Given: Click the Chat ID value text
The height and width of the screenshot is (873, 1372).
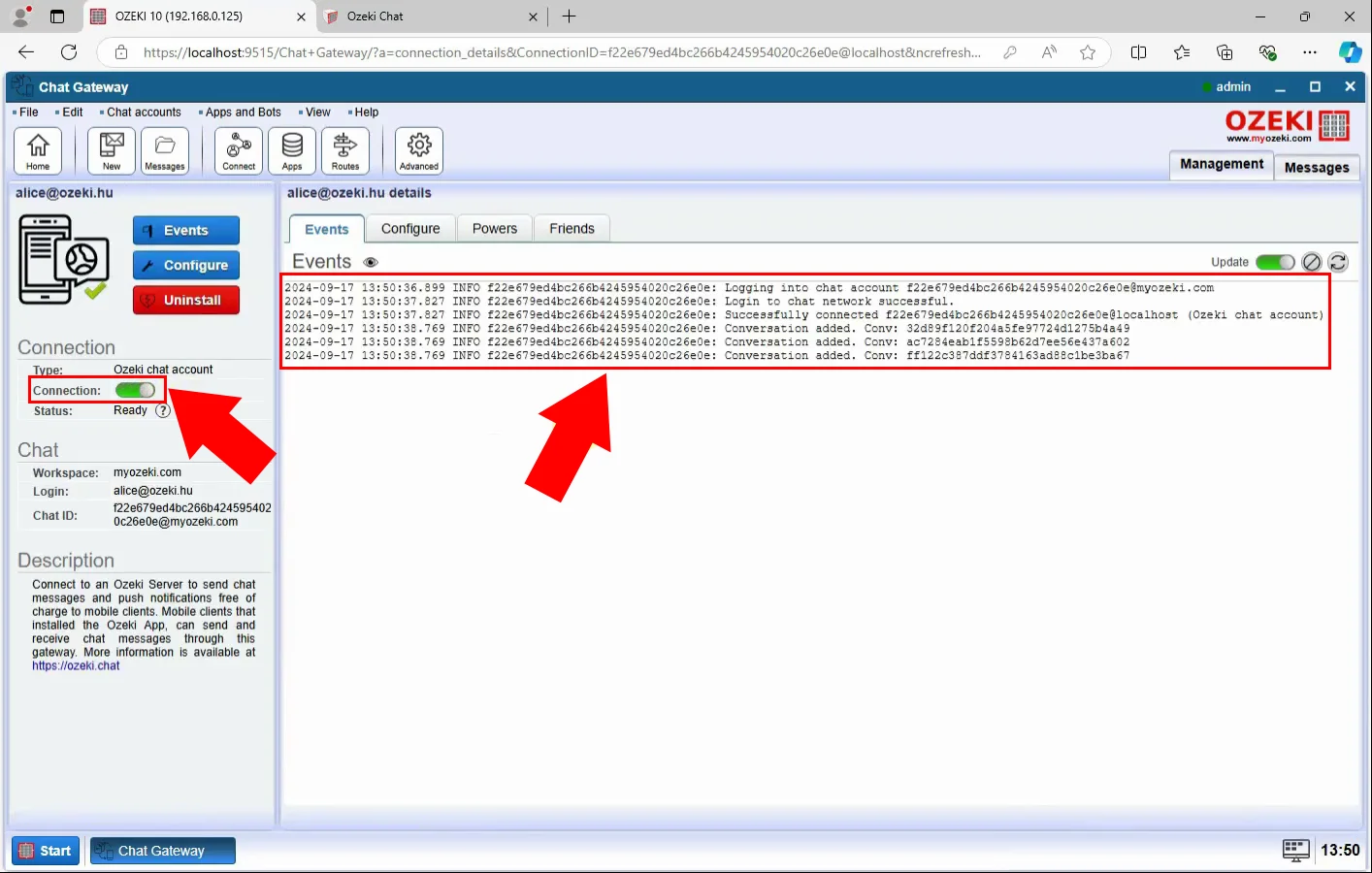Looking at the screenshot, I should [x=192, y=515].
